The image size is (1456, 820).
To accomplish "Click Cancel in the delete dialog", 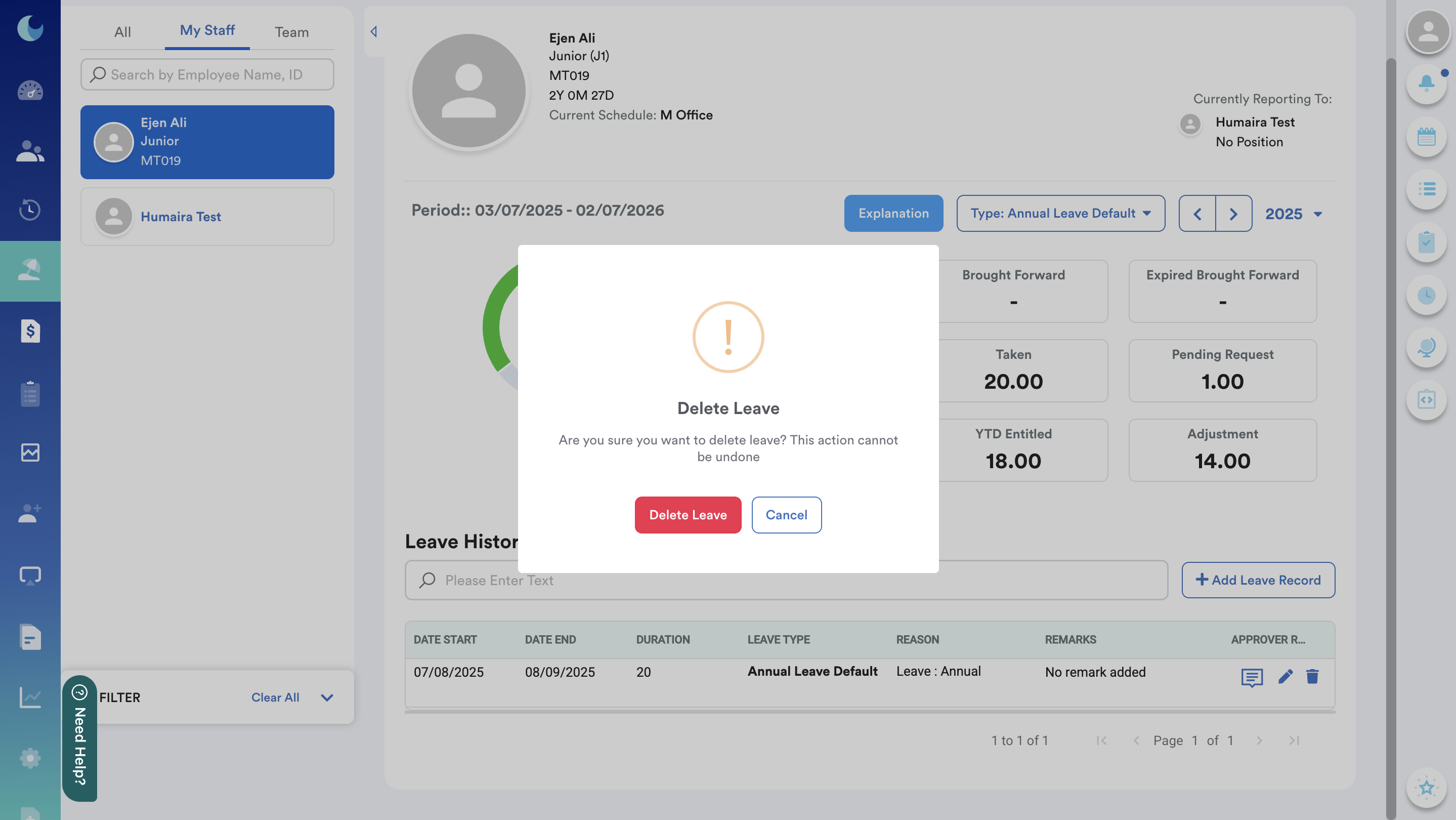I will click(x=786, y=515).
